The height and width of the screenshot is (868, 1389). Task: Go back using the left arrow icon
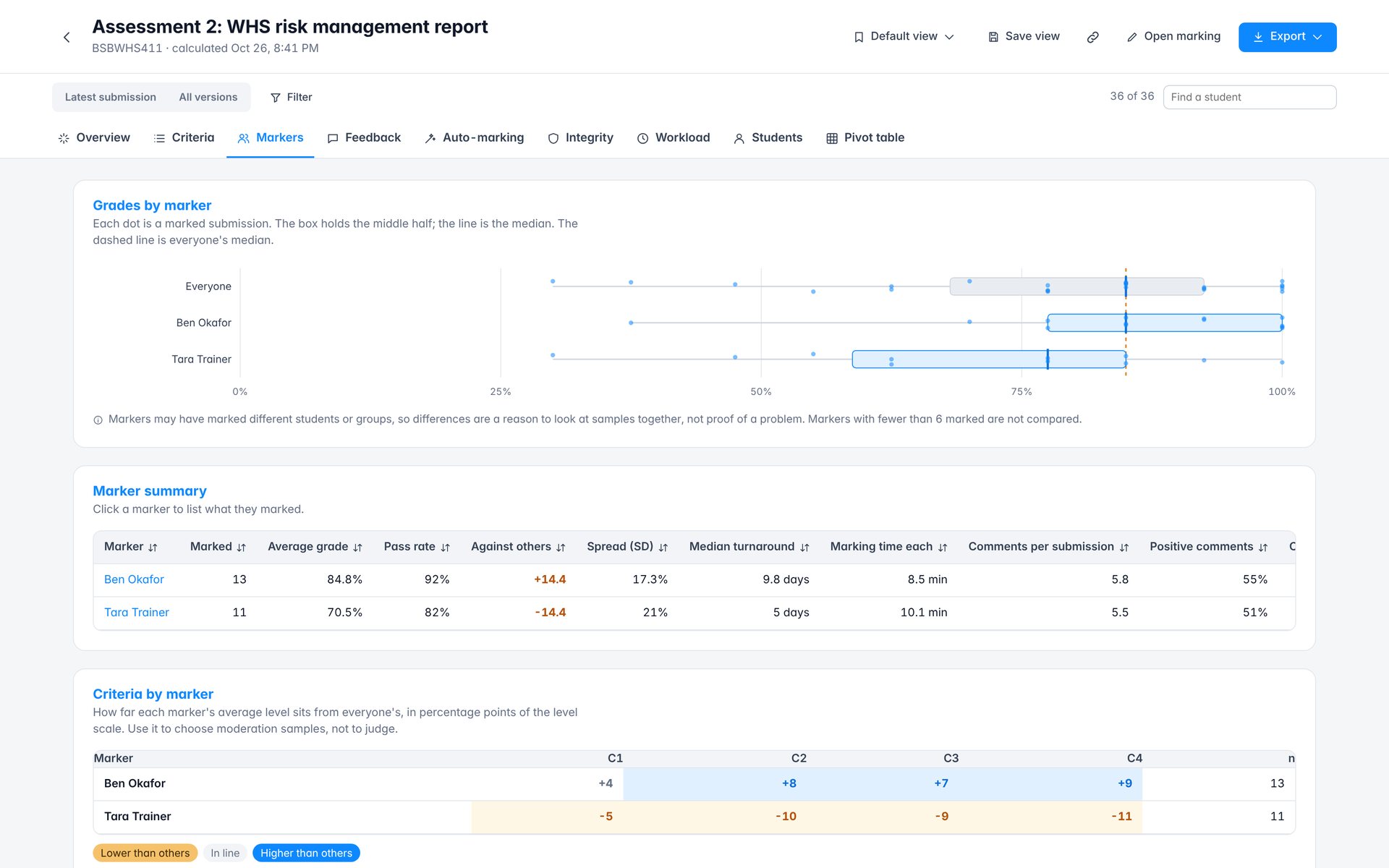tap(67, 37)
